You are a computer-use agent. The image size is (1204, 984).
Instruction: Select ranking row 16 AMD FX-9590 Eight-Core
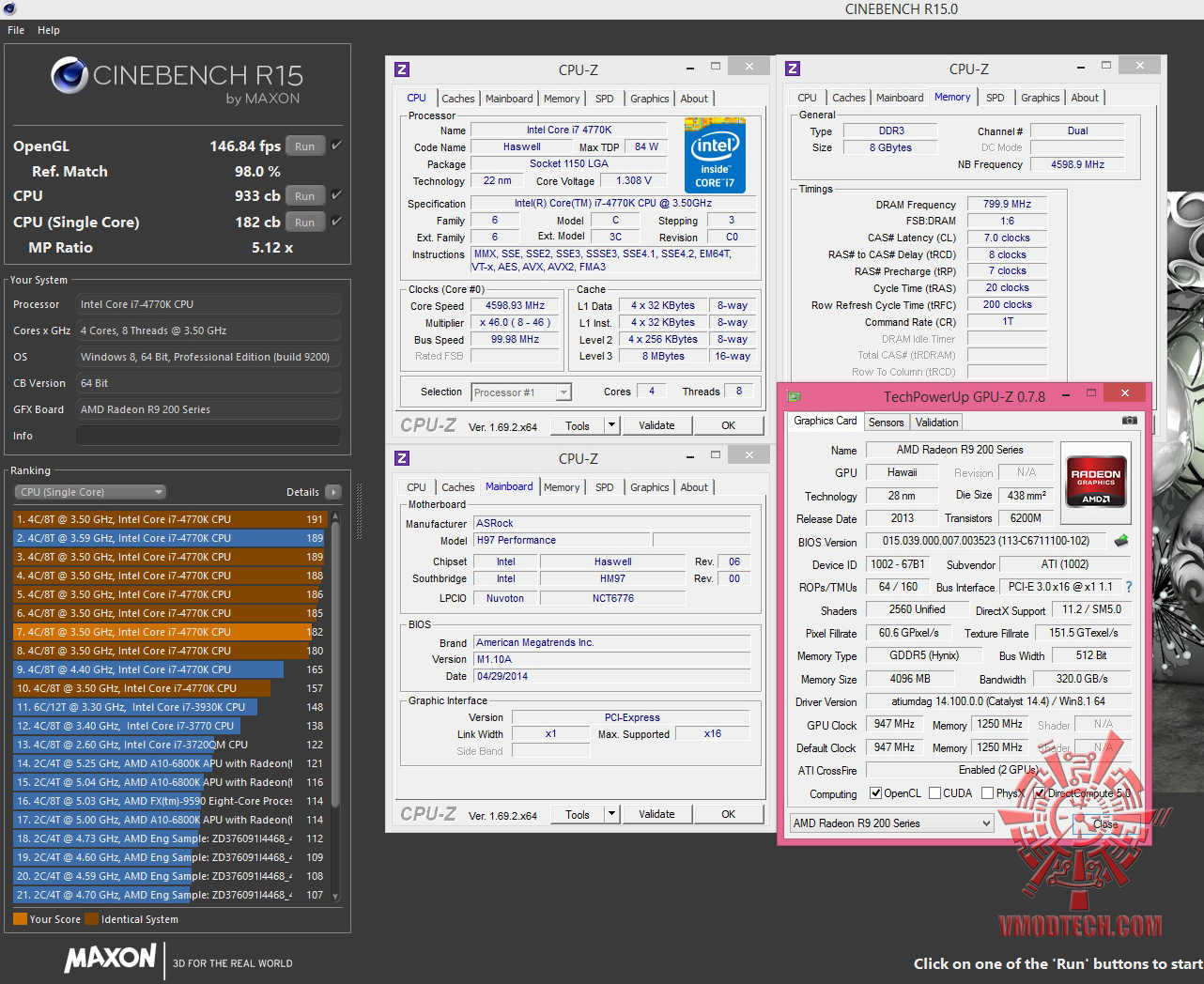tap(169, 801)
